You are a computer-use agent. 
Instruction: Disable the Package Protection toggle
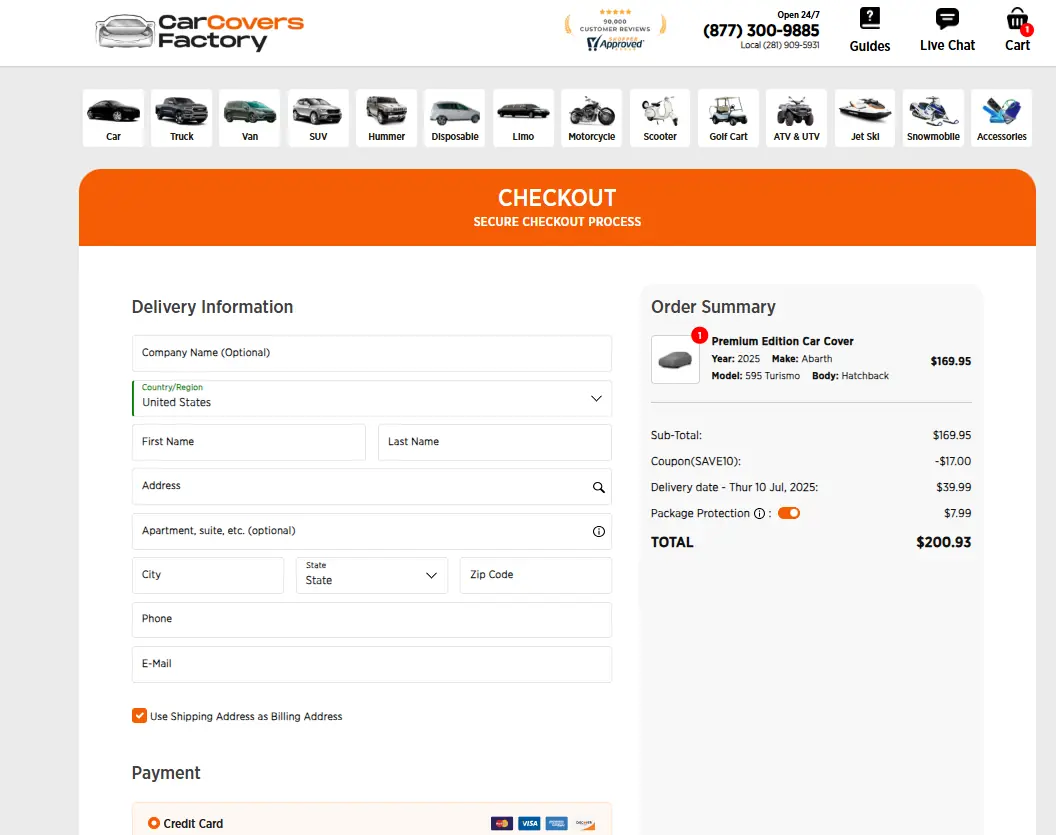pos(789,513)
